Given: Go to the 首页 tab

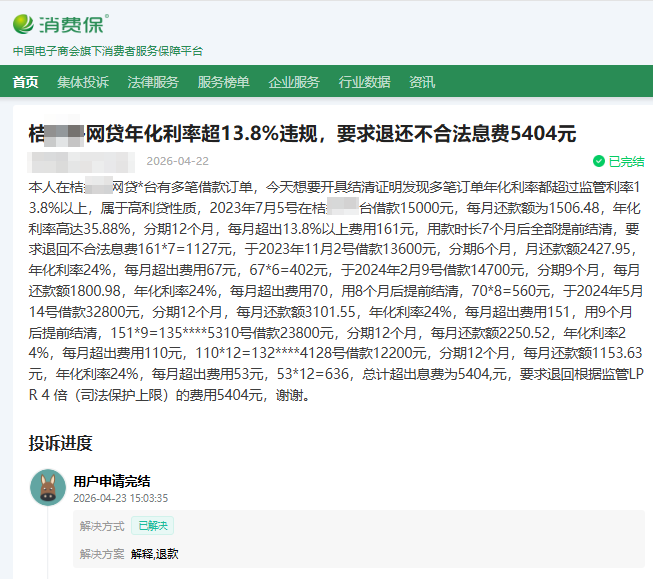Looking at the screenshot, I should (x=26, y=82).
